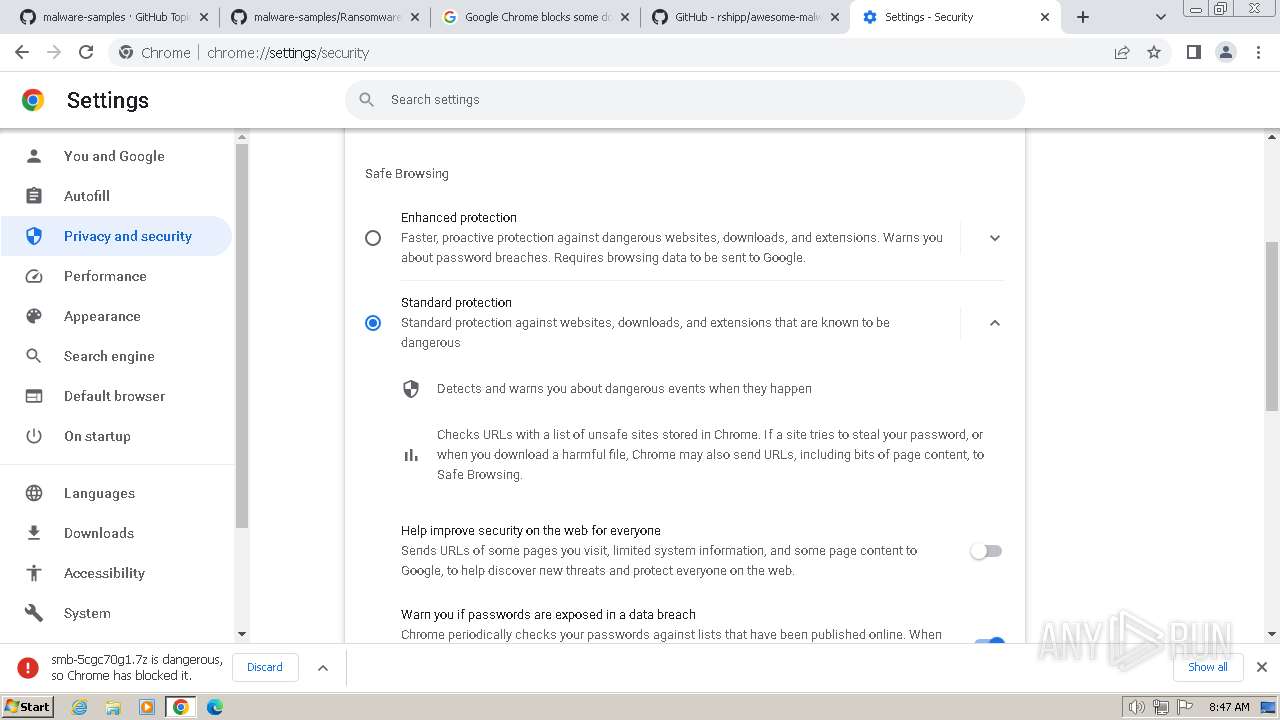This screenshot has width=1280, height=720.
Task: Open File Explorer from the taskbar
Action: point(113,707)
